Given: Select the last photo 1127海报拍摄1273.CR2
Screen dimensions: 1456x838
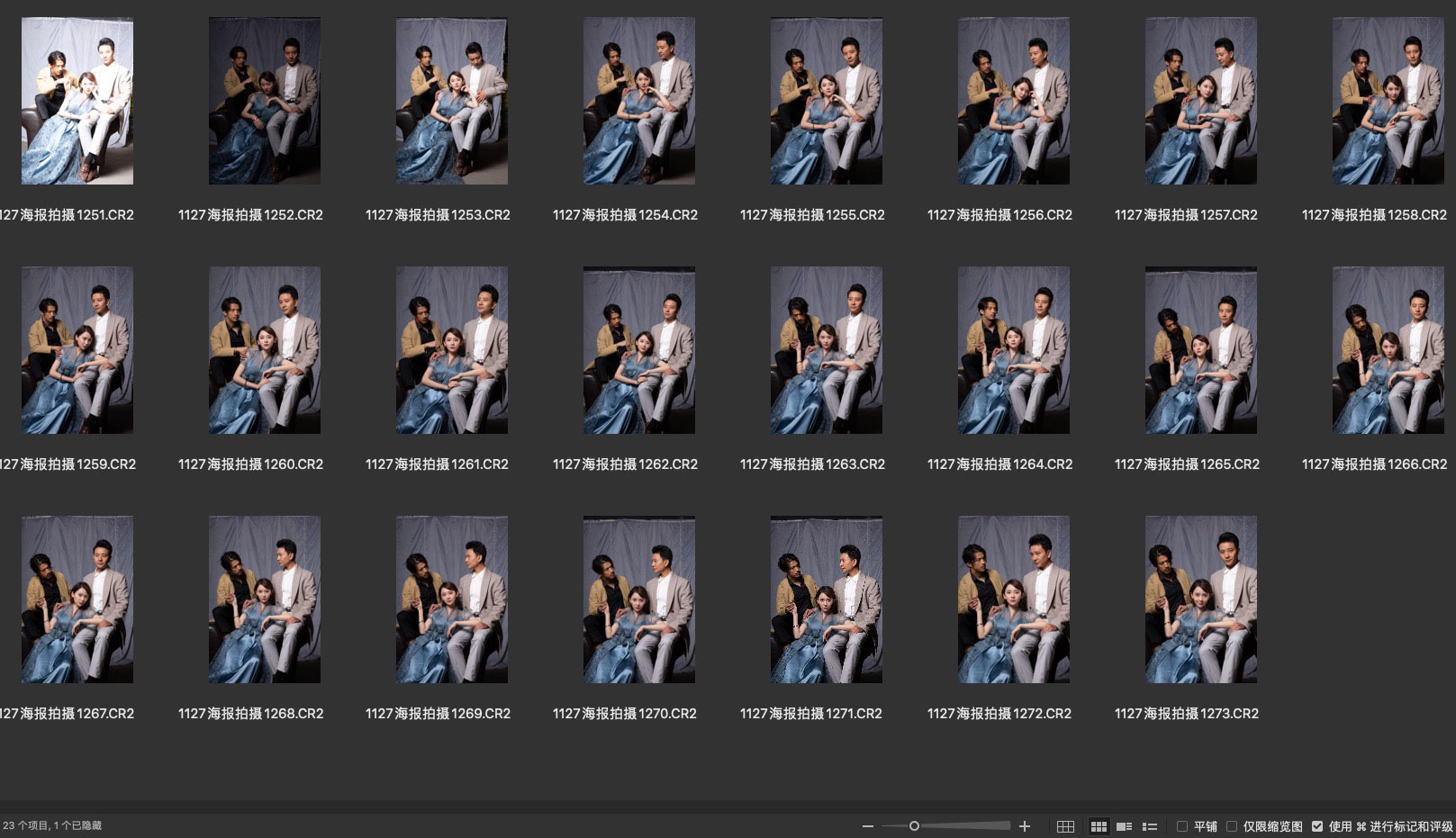Looking at the screenshot, I should click(1201, 599).
